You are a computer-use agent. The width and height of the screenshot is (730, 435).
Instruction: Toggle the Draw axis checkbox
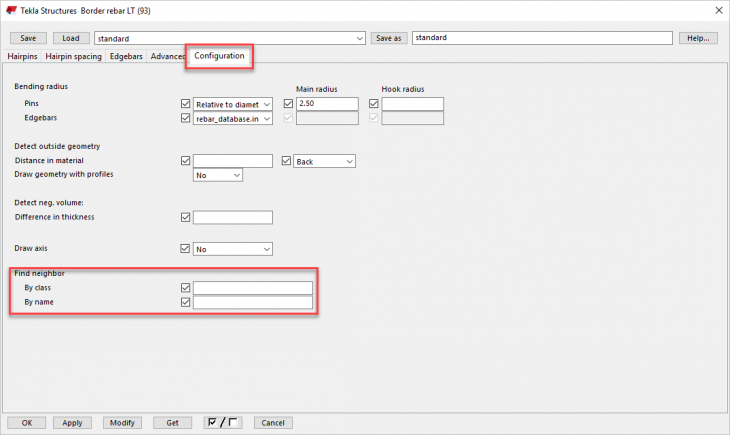185,248
